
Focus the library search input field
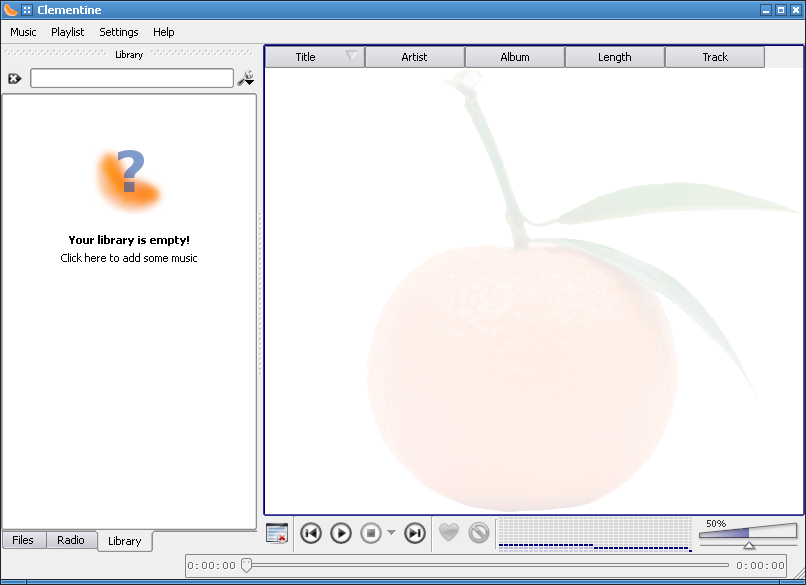pyautogui.click(x=132, y=78)
